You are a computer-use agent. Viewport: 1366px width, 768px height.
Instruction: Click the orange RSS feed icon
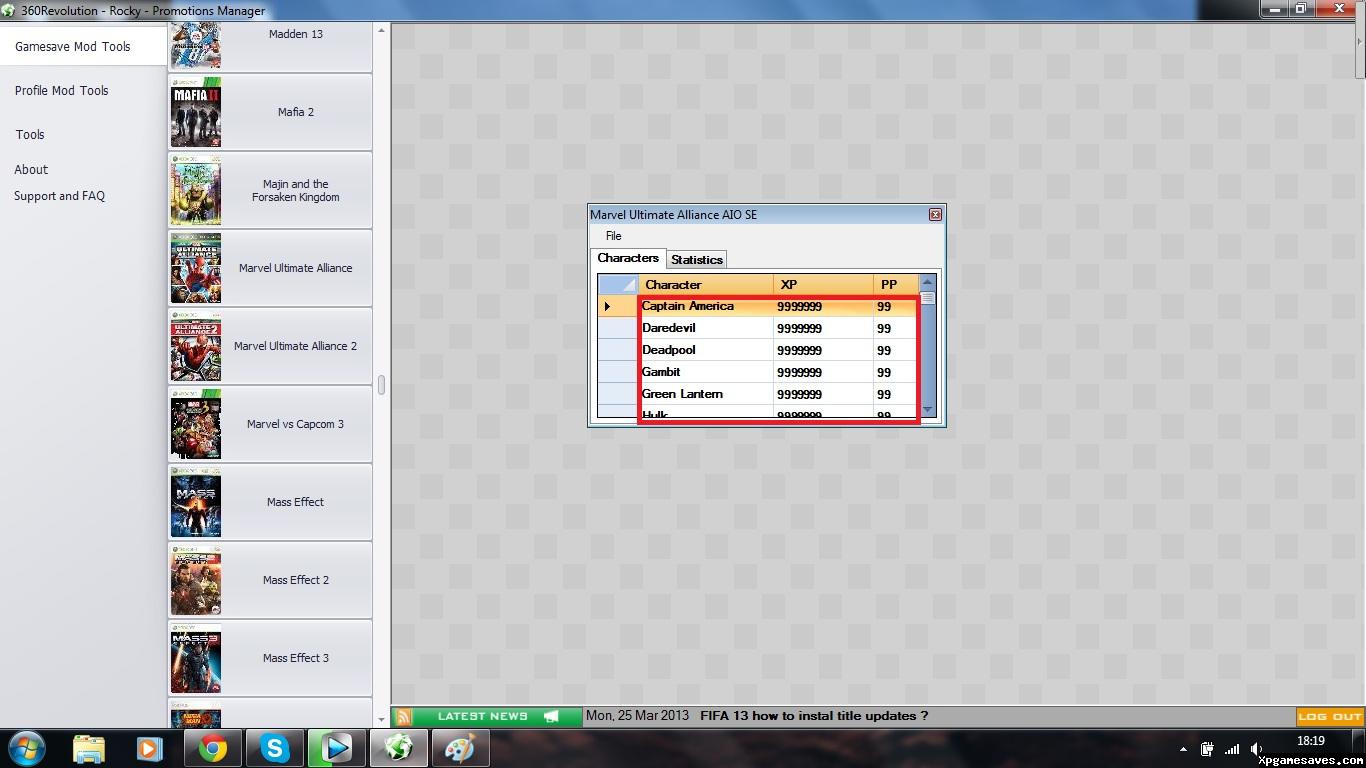click(x=403, y=716)
